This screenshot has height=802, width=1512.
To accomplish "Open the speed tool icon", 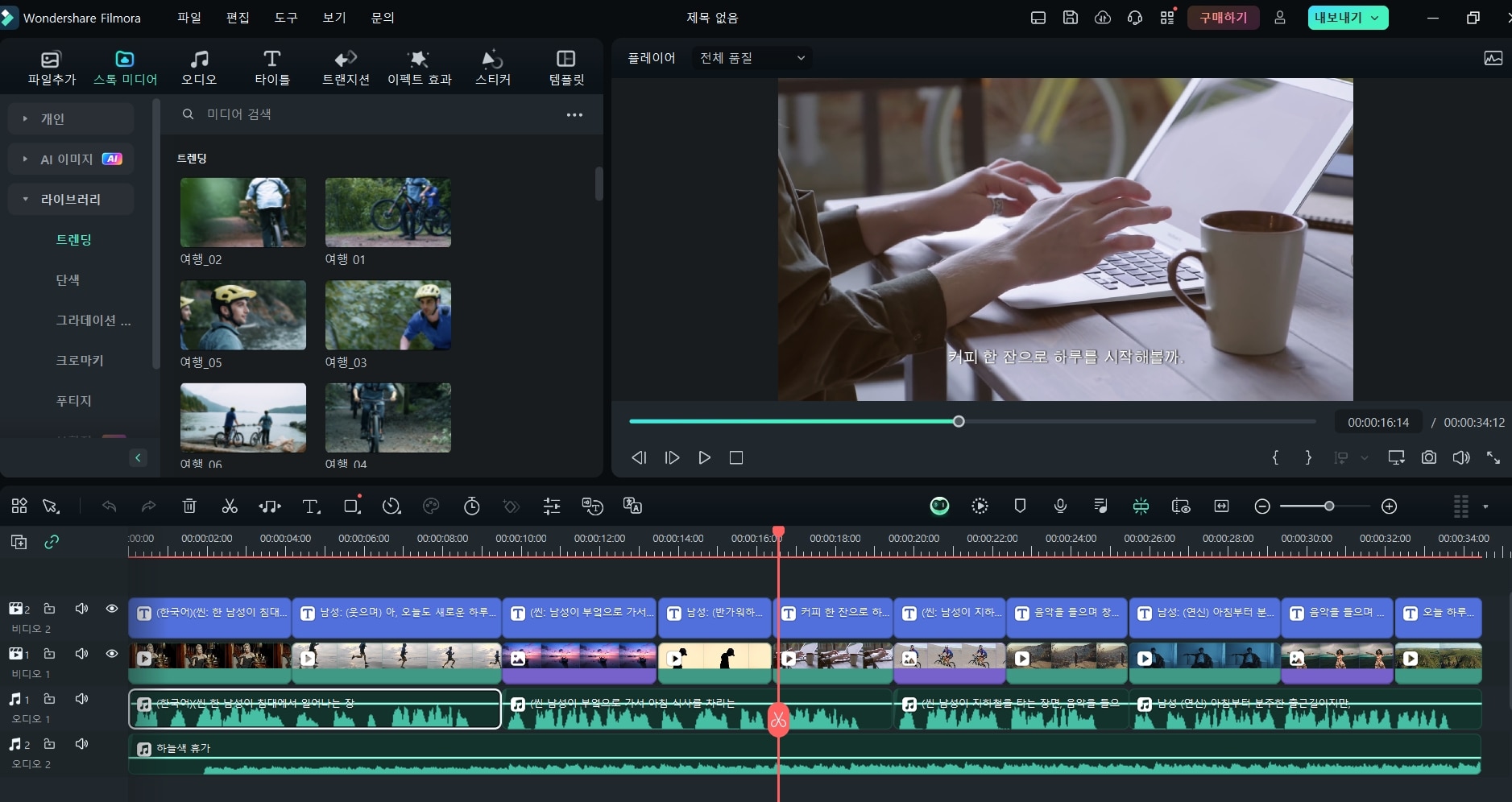I will (x=391, y=506).
